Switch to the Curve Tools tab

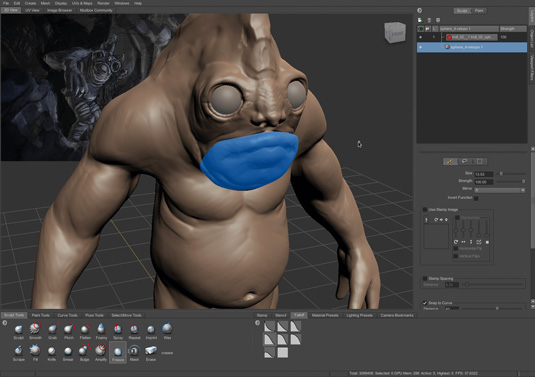67,315
